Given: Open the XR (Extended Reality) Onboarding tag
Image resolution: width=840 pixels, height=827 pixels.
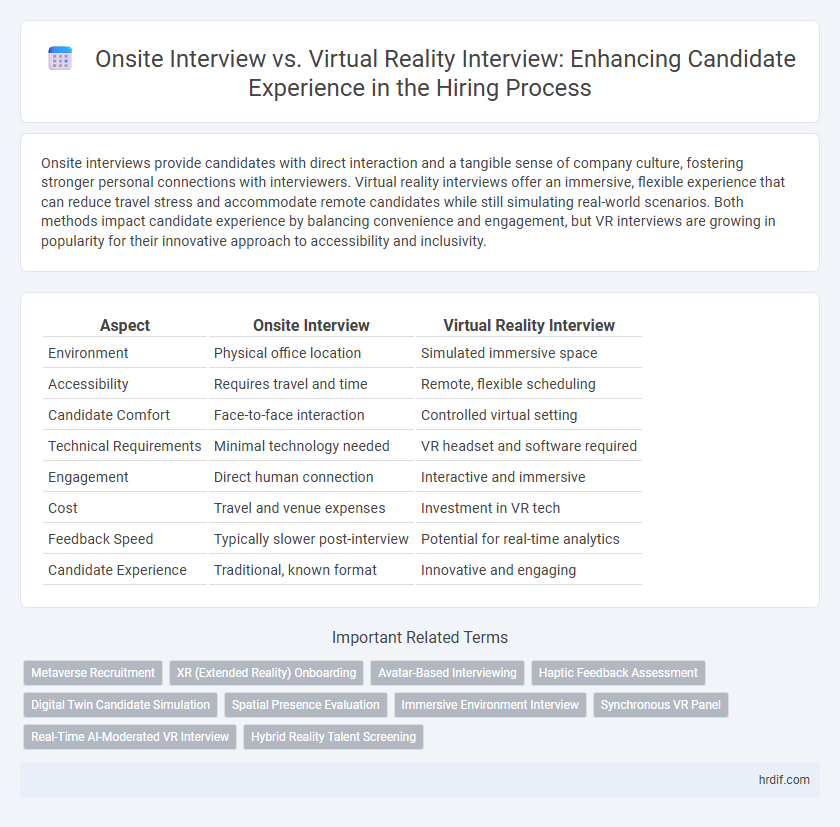Looking at the screenshot, I should (x=266, y=673).
